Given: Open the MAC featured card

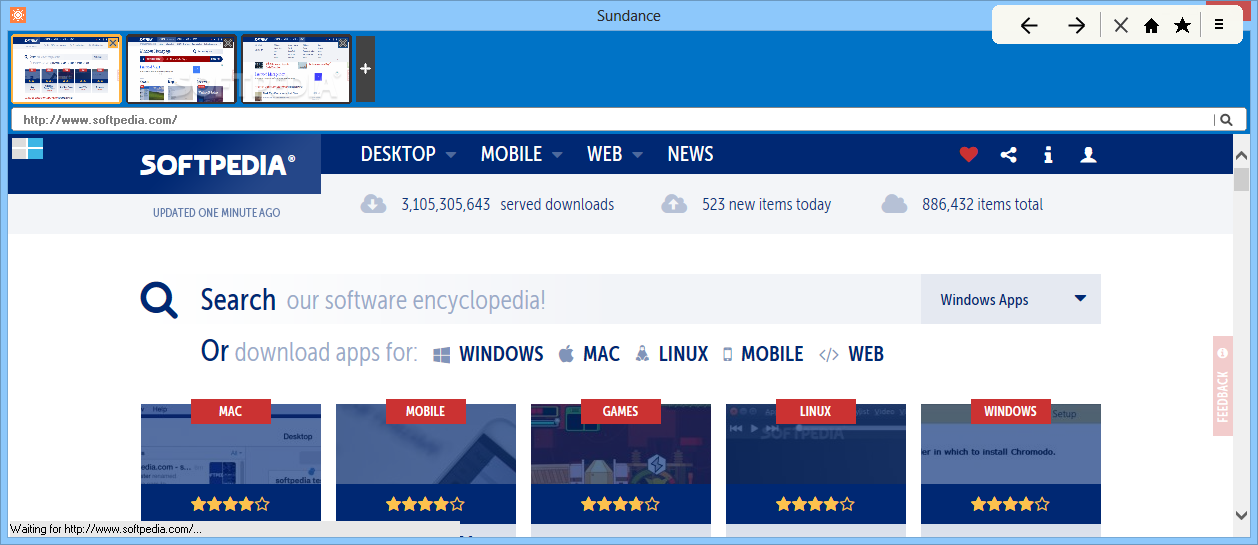Looking at the screenshot, I should coord(231,462).
